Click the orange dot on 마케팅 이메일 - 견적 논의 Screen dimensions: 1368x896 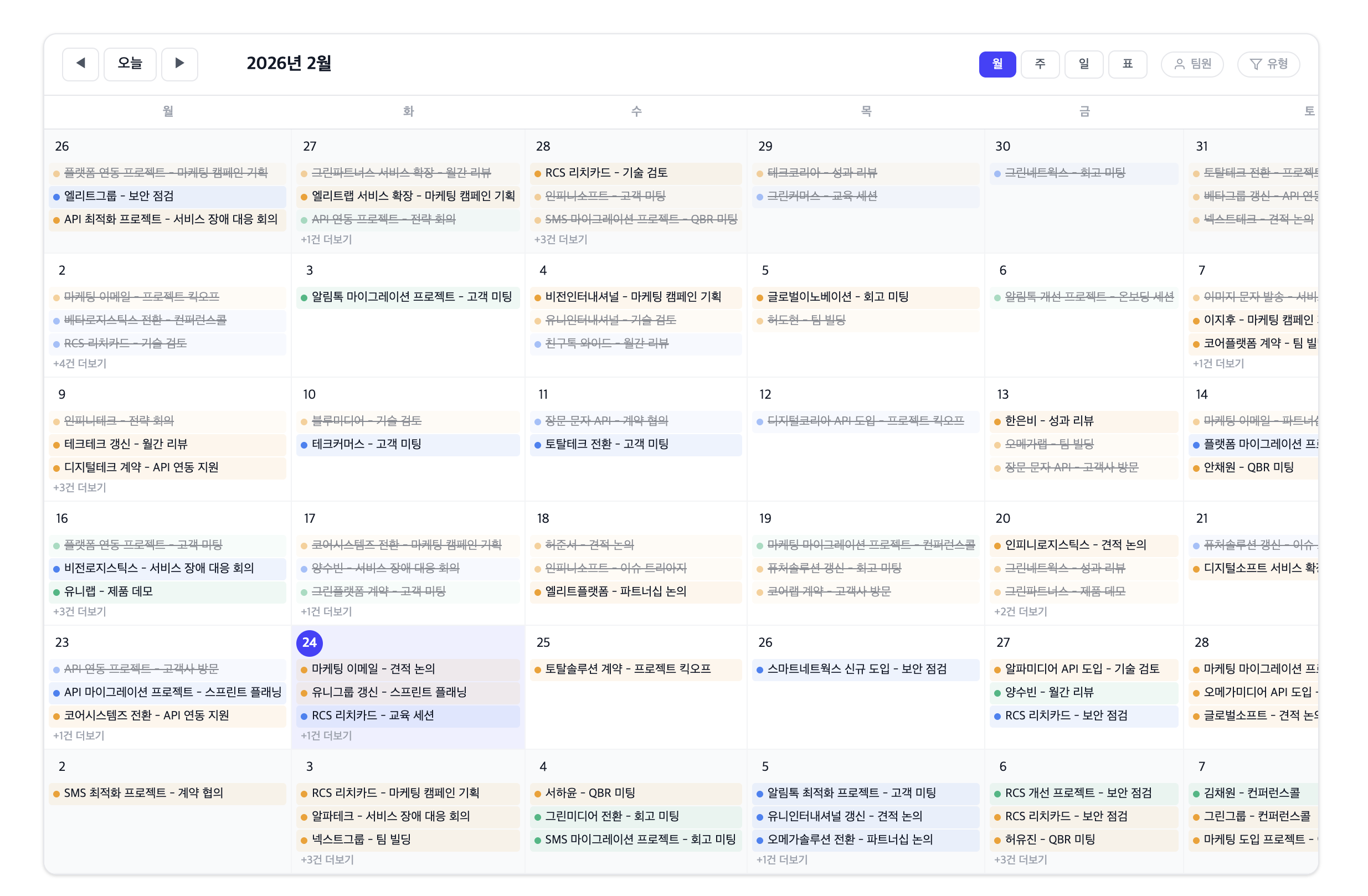coord(304,669)
